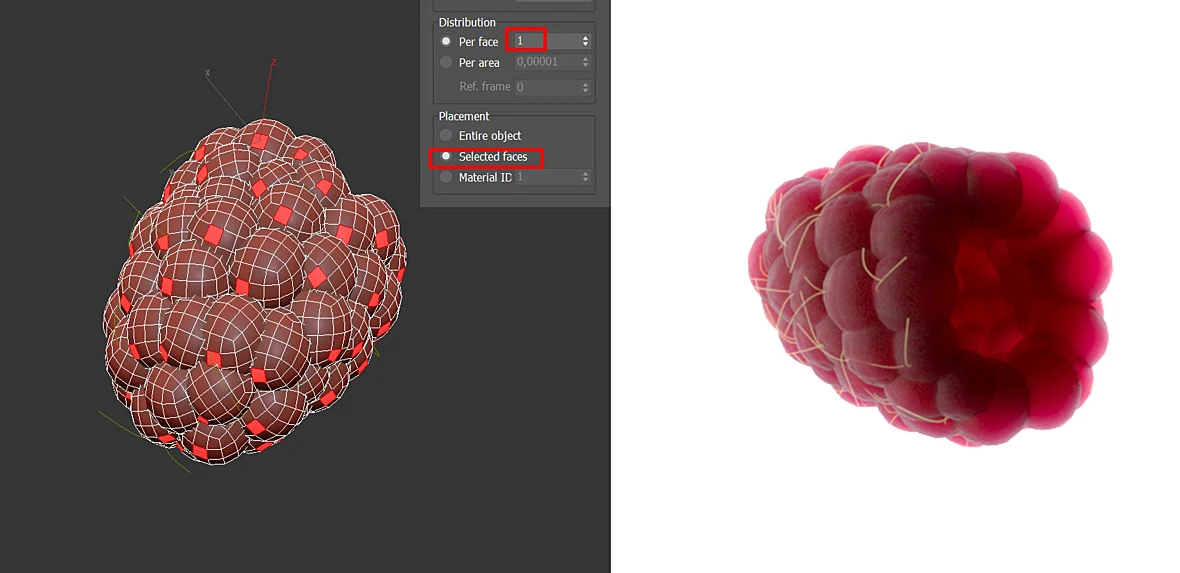
Task: Increase the Ref. frame spinner
Action: coord(585,84)
